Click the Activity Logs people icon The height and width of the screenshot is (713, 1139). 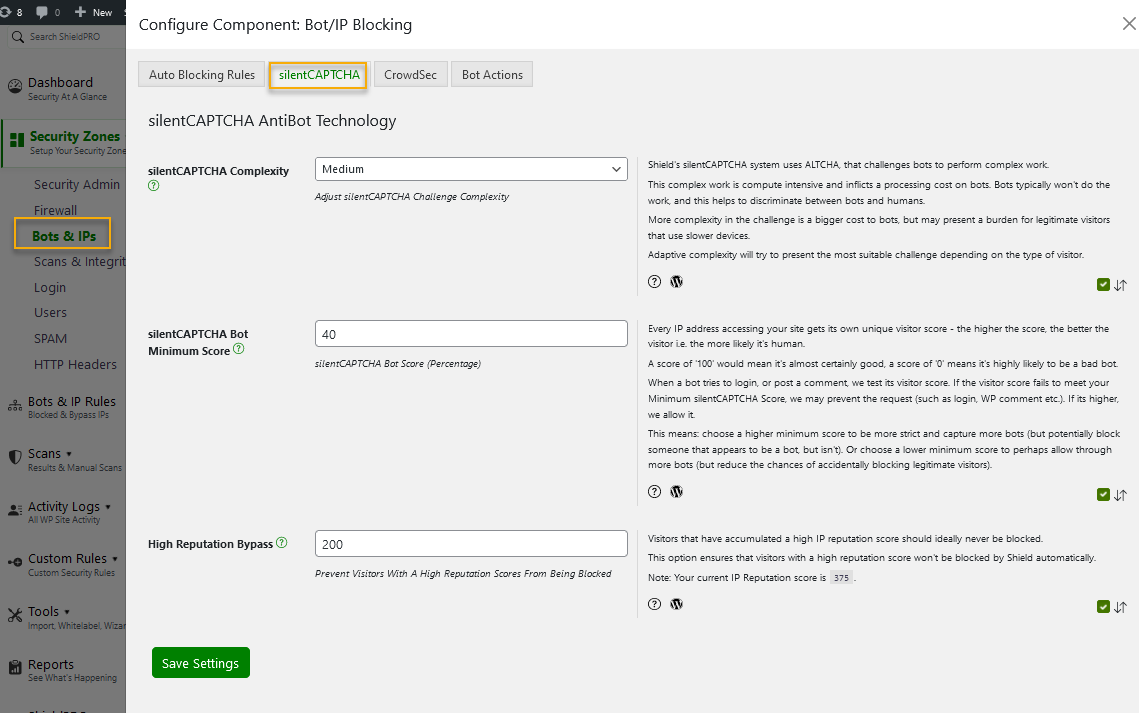coord(15,510)
